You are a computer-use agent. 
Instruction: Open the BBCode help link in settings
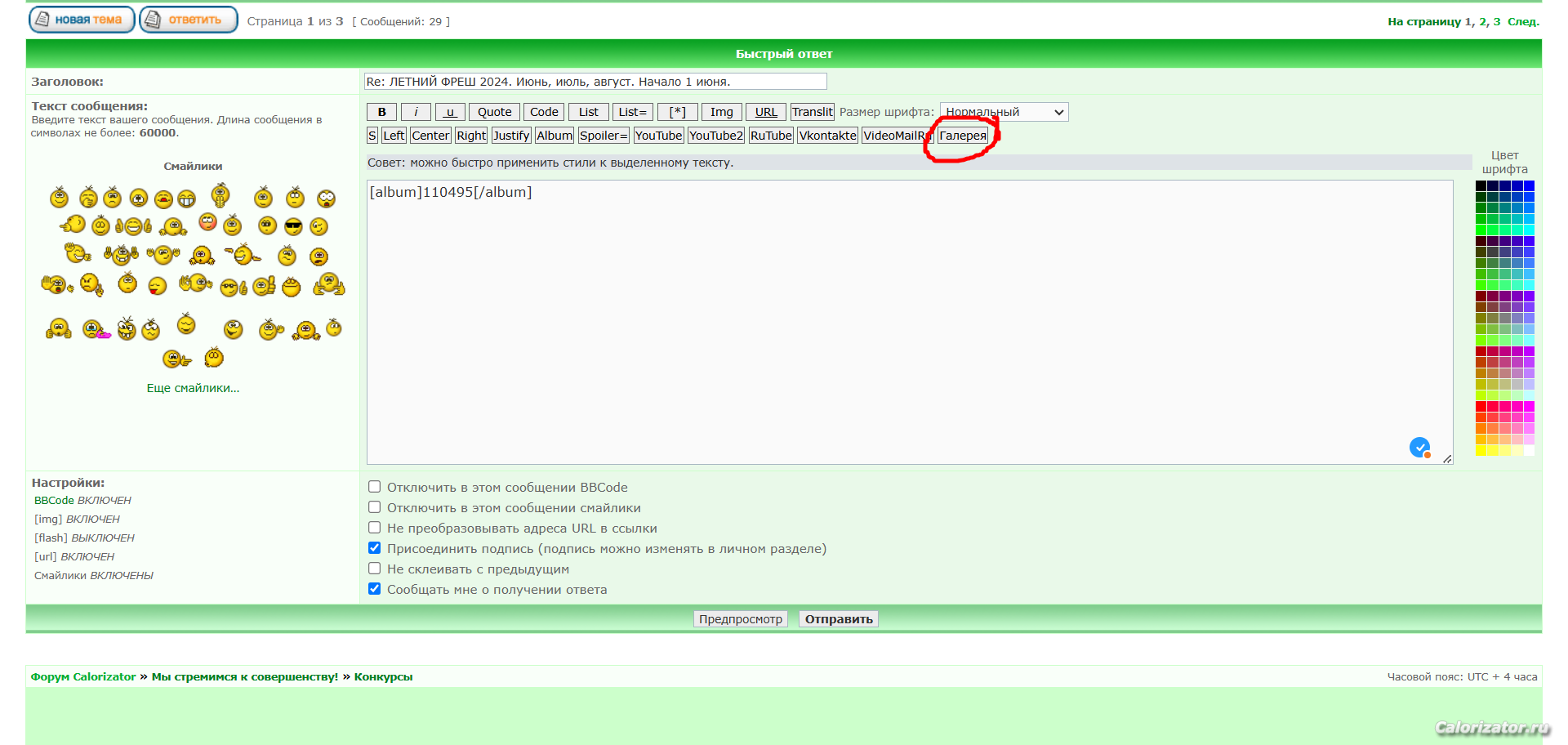(x=54, y=500)
